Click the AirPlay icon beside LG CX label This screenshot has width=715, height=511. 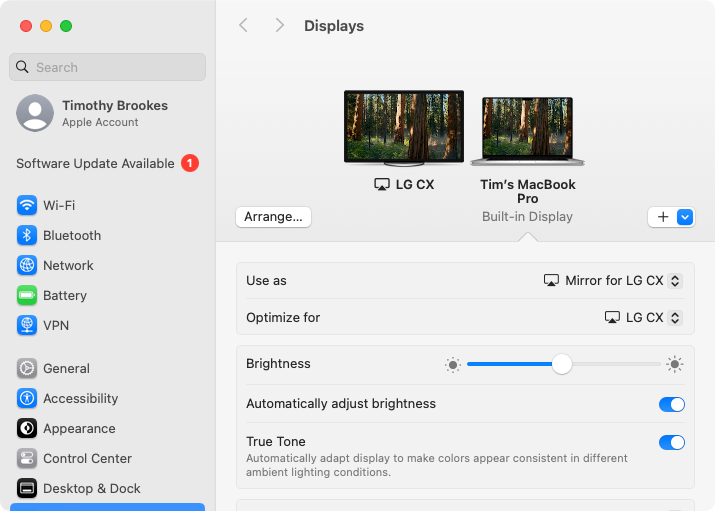click(x=382, y=185)
